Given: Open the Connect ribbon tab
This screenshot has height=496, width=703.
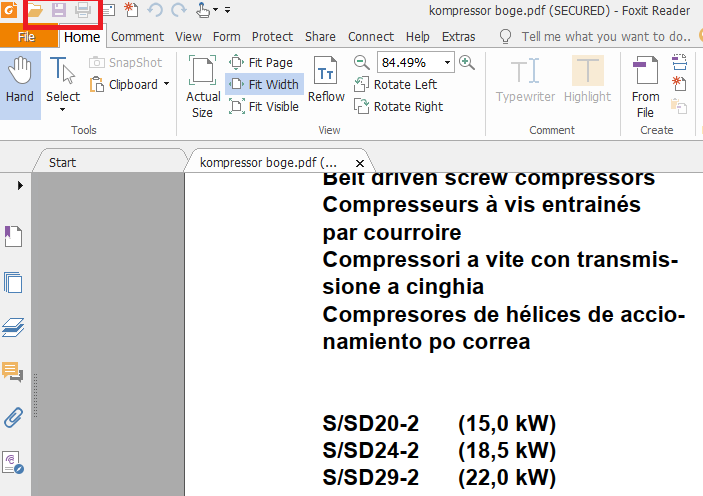Looking at the screenshot, I should [371, 37].
